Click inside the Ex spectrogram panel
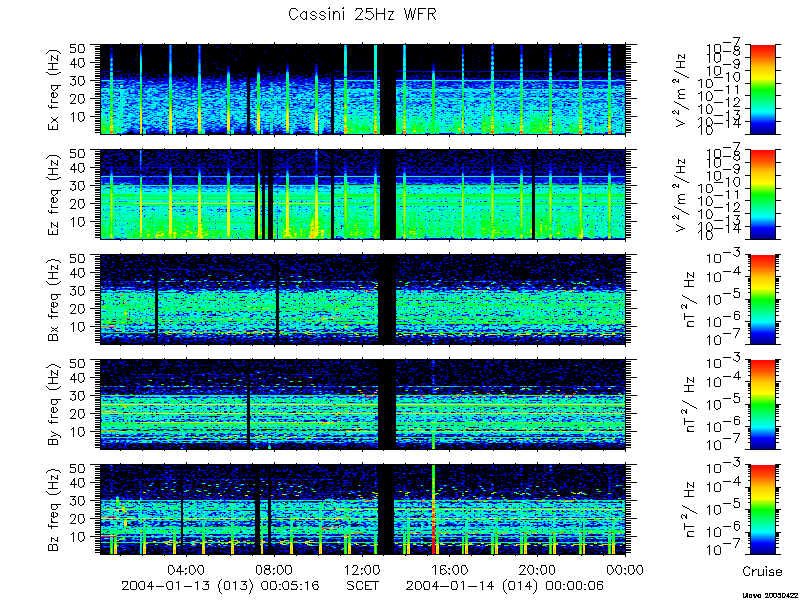This screenshot has height=600, width=800. click(363, 89)
